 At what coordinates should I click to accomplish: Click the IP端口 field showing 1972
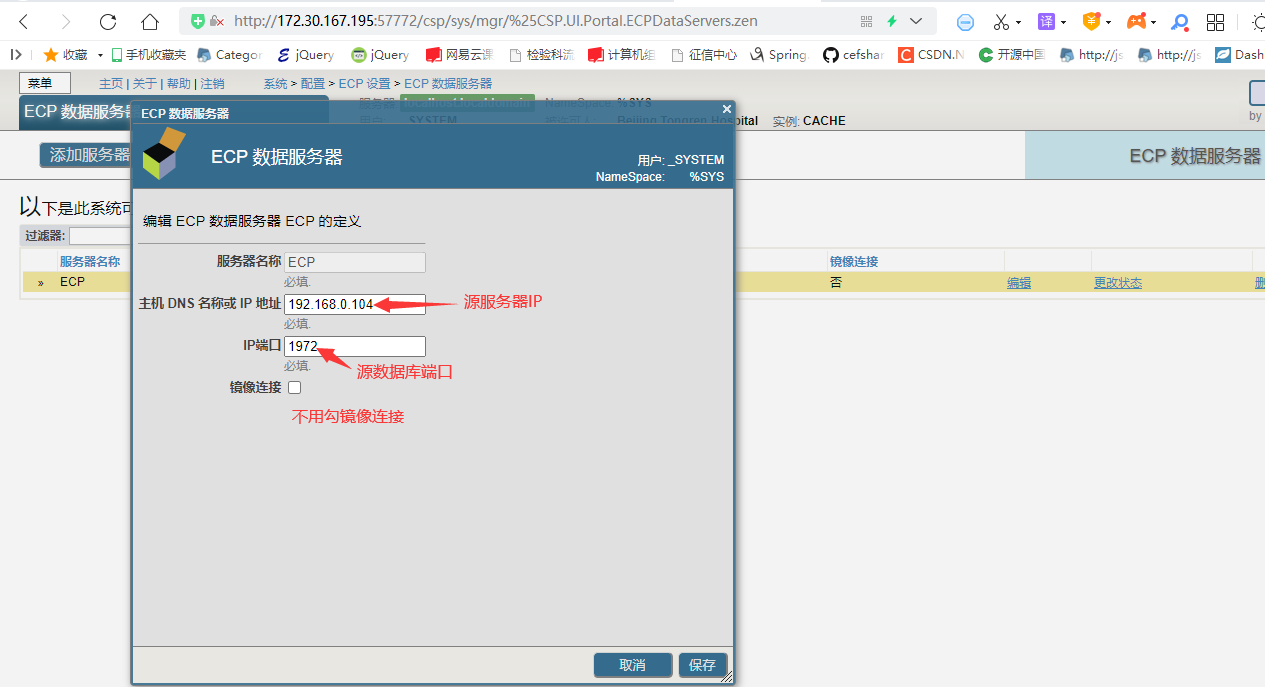tap(355, 347)
